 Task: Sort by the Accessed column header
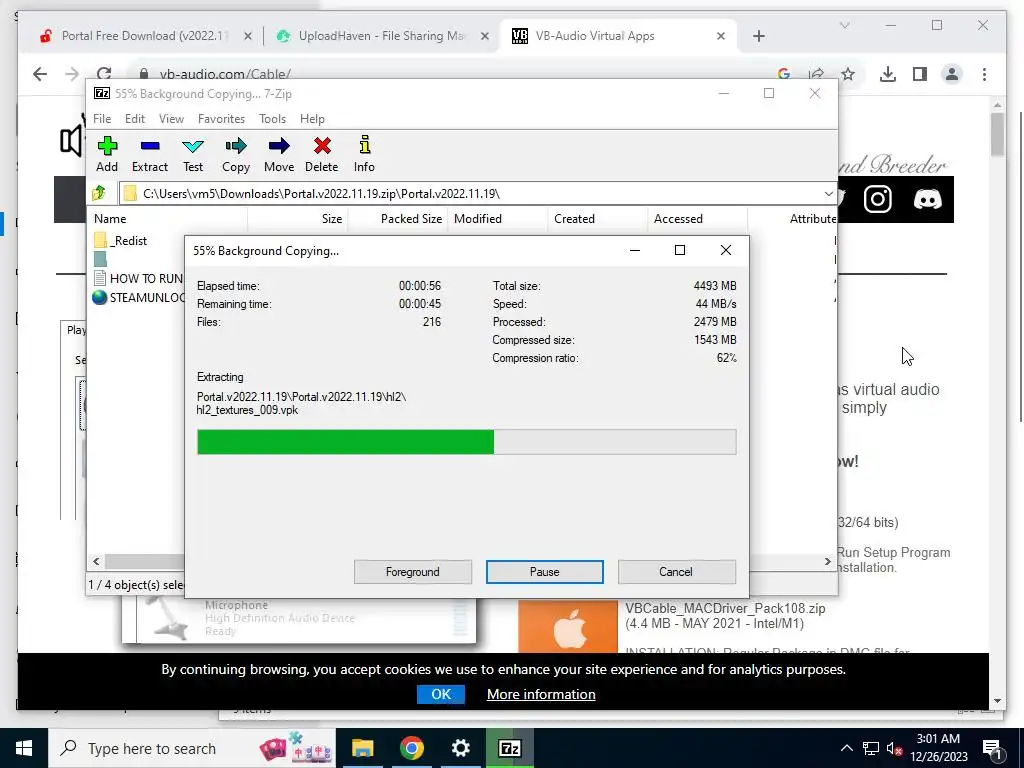click(697, 219)
